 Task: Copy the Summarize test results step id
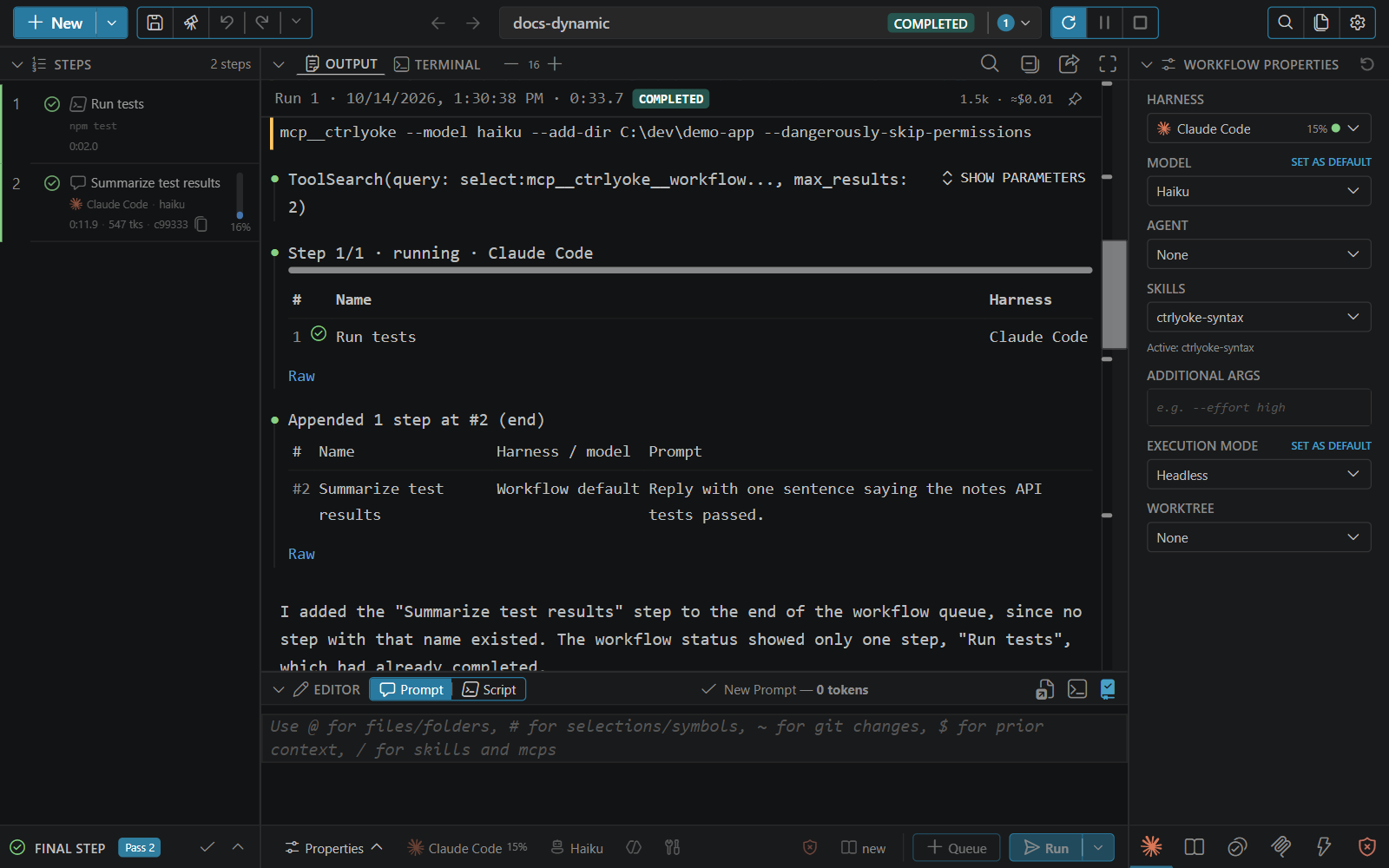click(201, 225)
